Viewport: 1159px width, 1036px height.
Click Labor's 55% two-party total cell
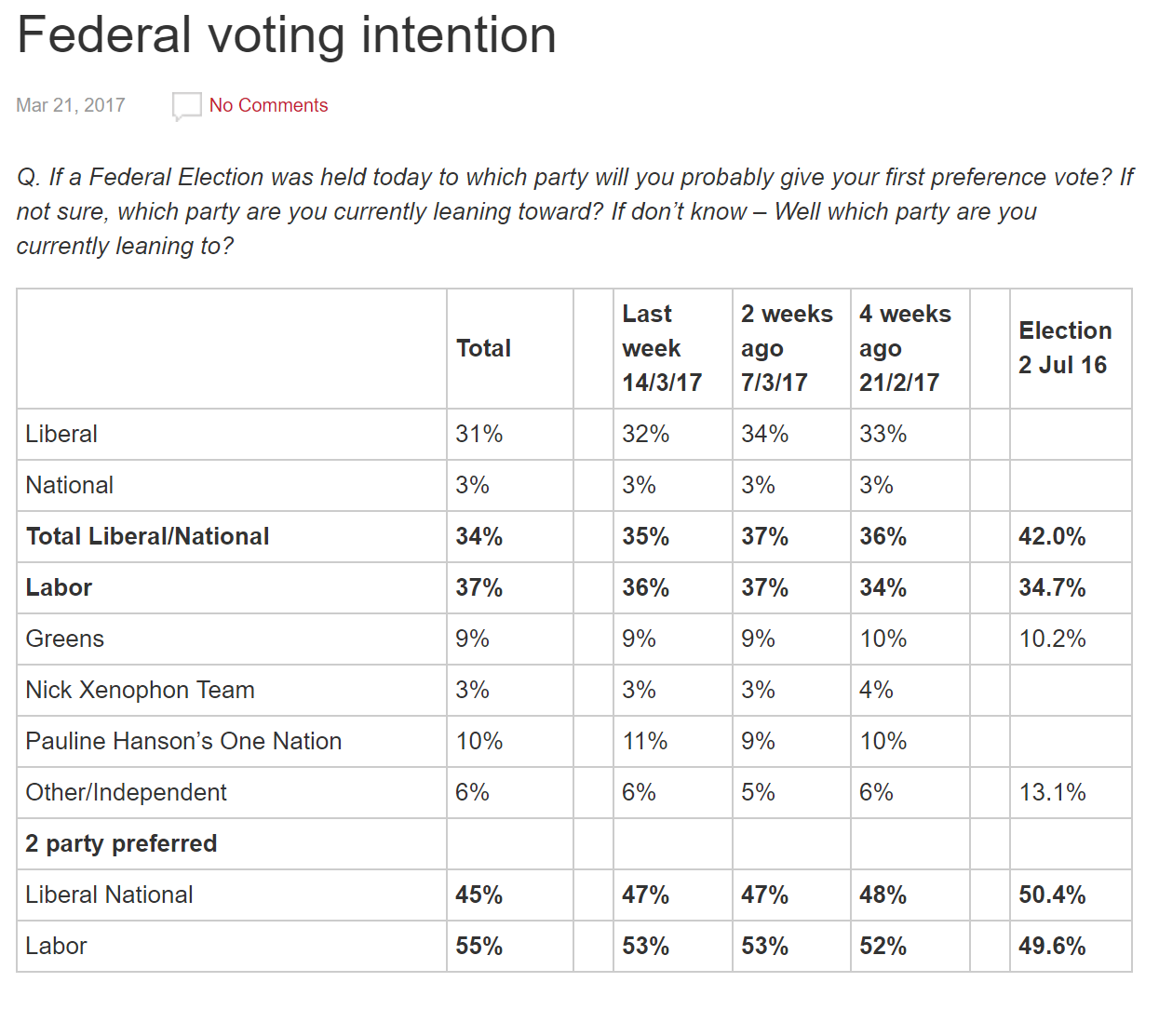coord(478,946)
